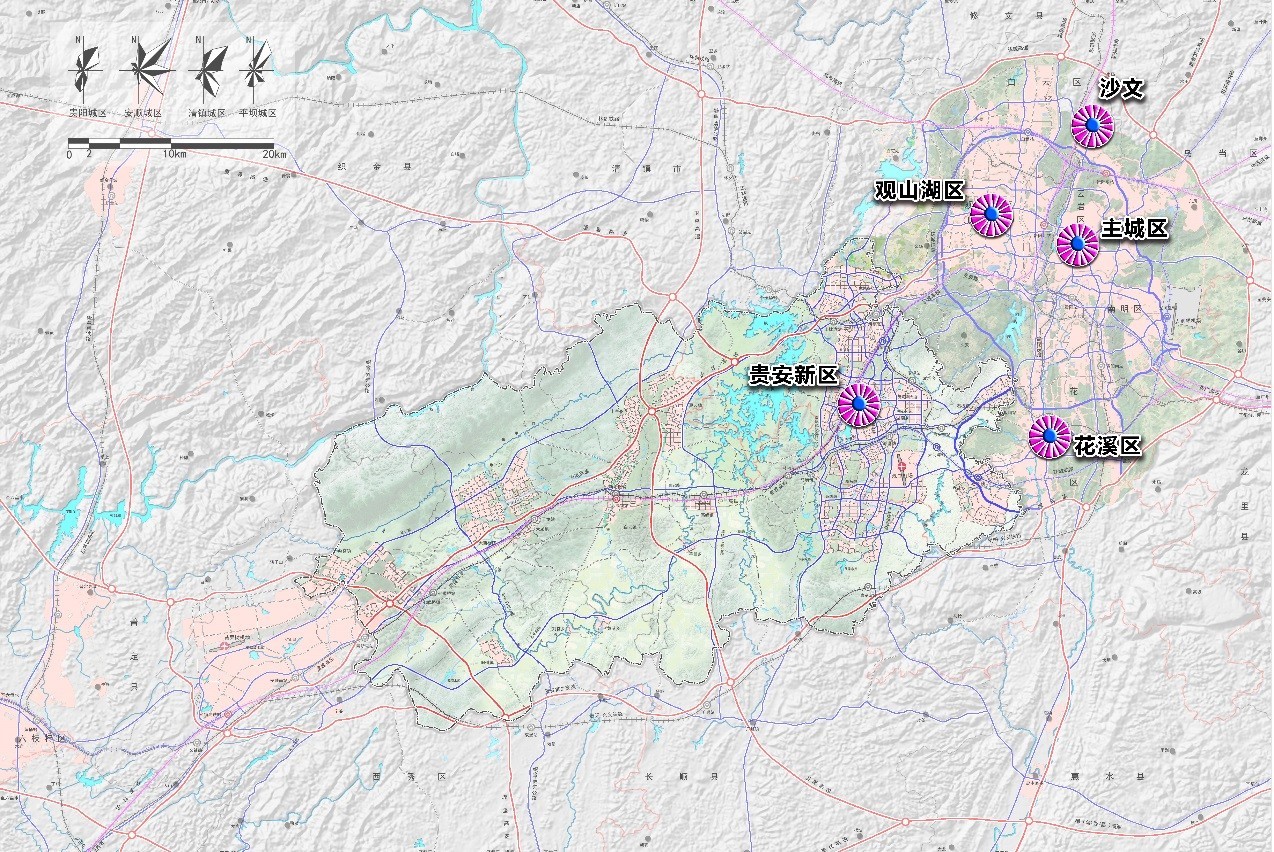Viewport: 1274px width, 852px height.
Task: Click the 沙文 text label
Action: (x=1120, y=89)
